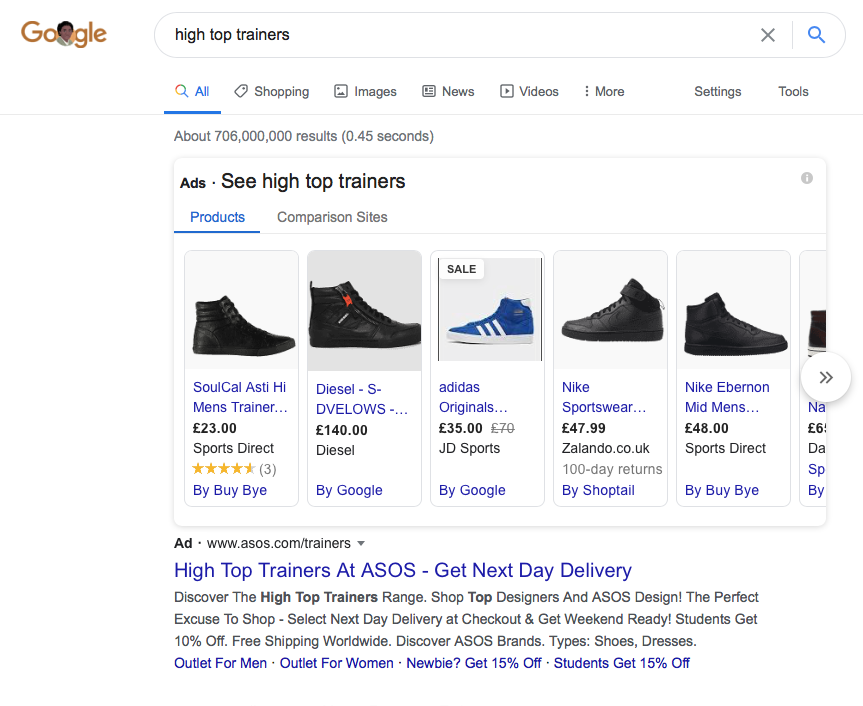The image size is (863, 706).
Task: Open the SoulCal Asti Hi Mens Trainer link
Action: (240, 397)
